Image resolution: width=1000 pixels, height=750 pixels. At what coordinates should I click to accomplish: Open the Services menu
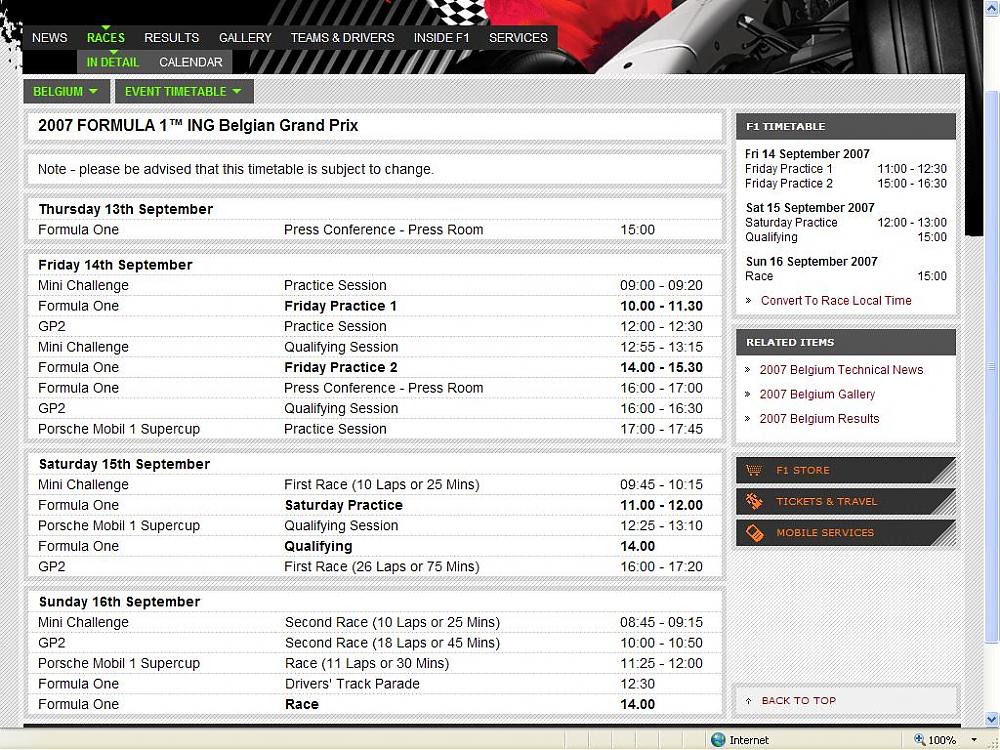tap(518, 38)
